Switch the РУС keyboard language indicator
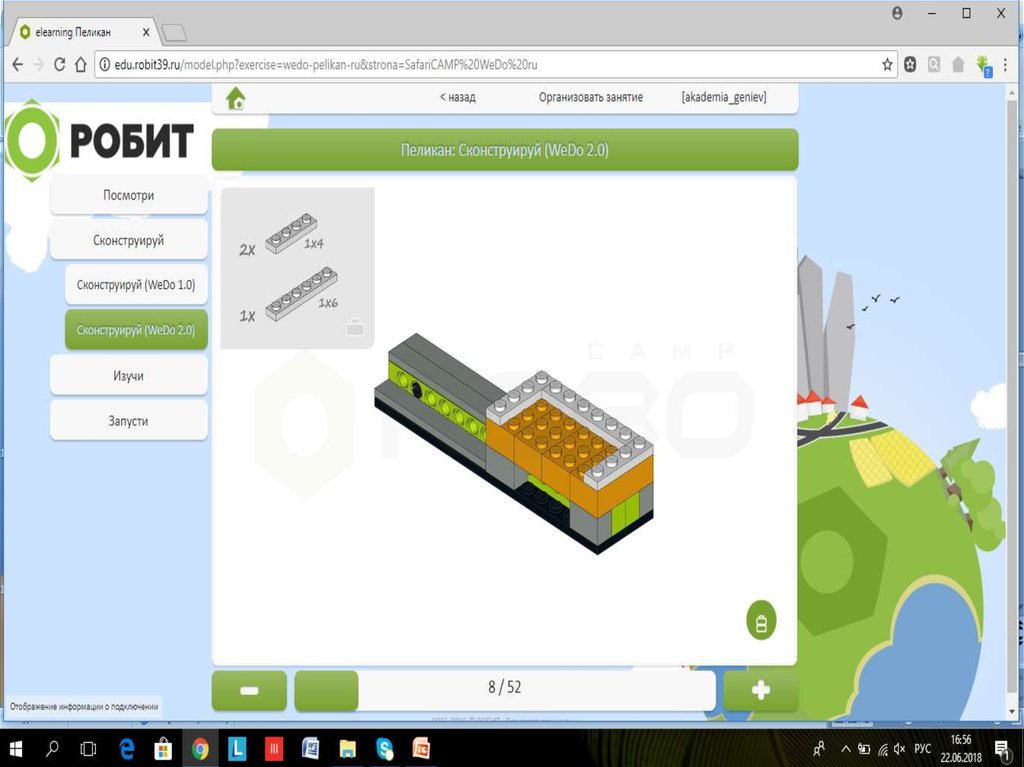 click(923, 748)
